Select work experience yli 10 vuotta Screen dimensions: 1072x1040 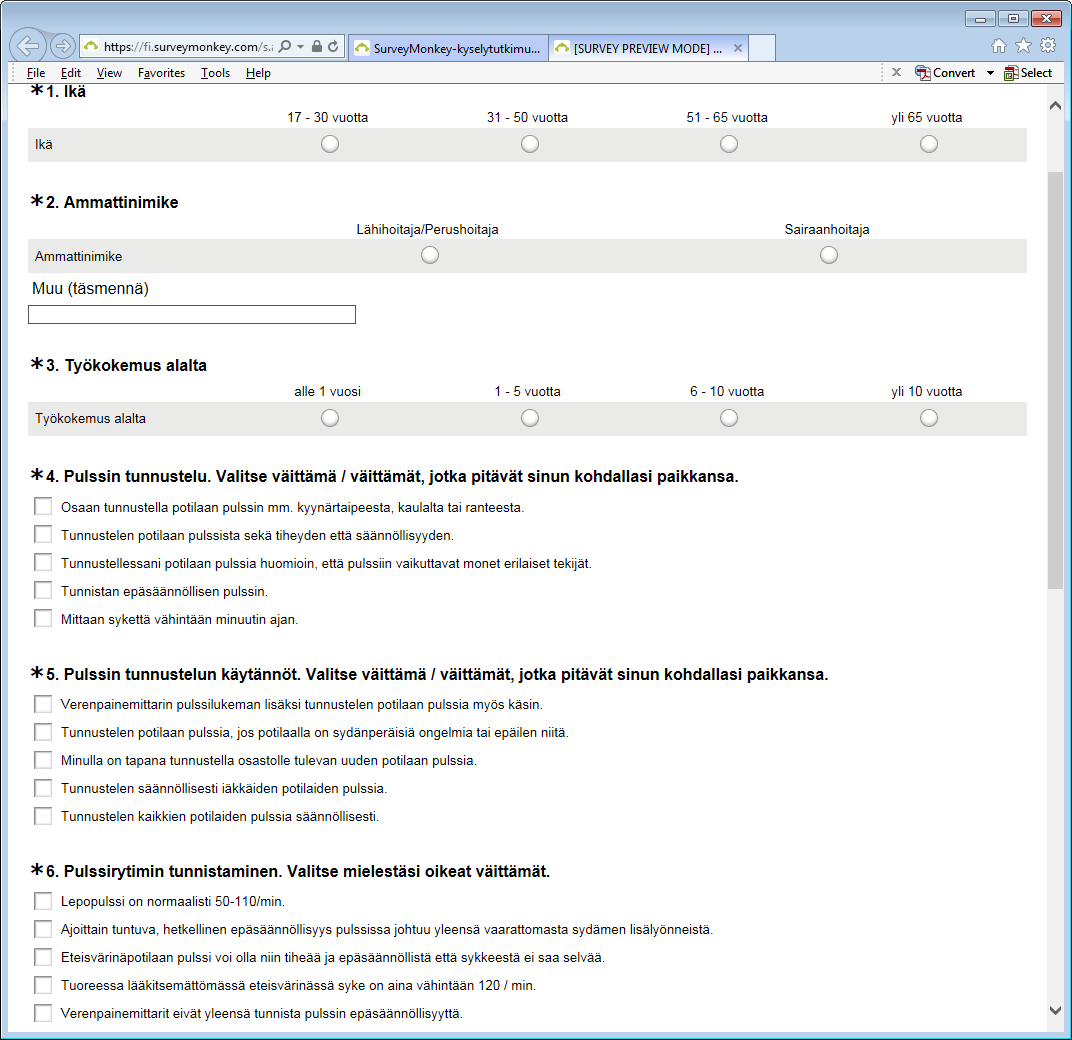point(928,418)
